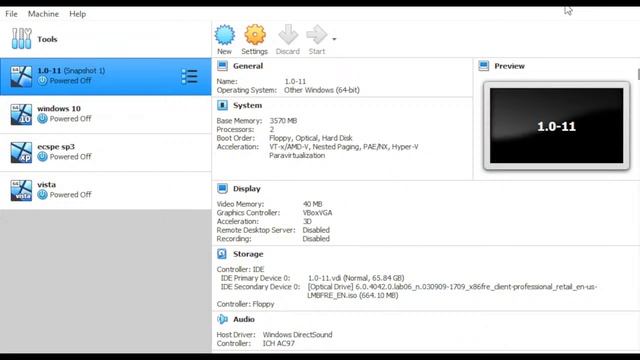Click the Video Memory 40 MB value
The width and height of the screenshot is (640, 360).
[x=312, y=204]
